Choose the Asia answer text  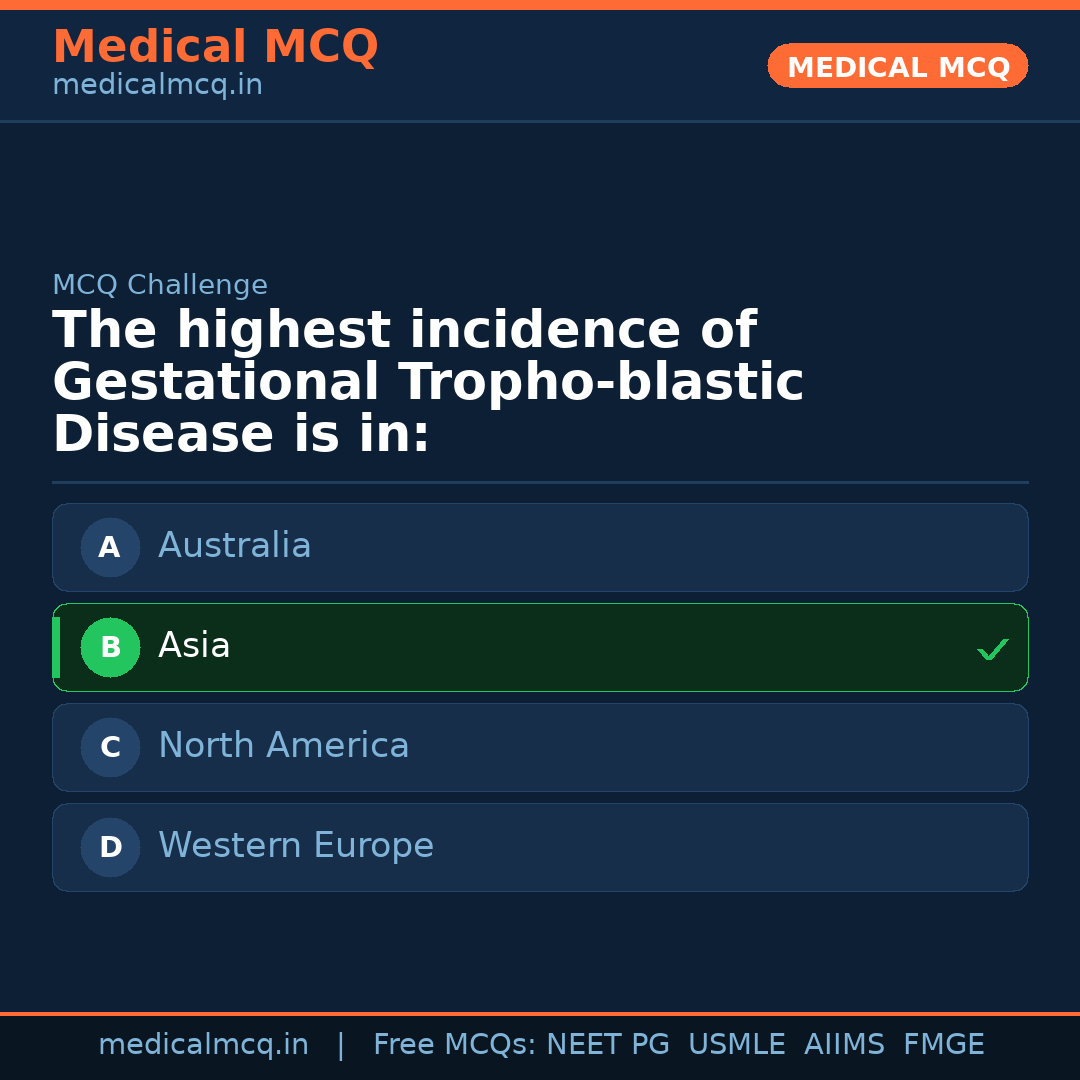(x=194, y=646)
